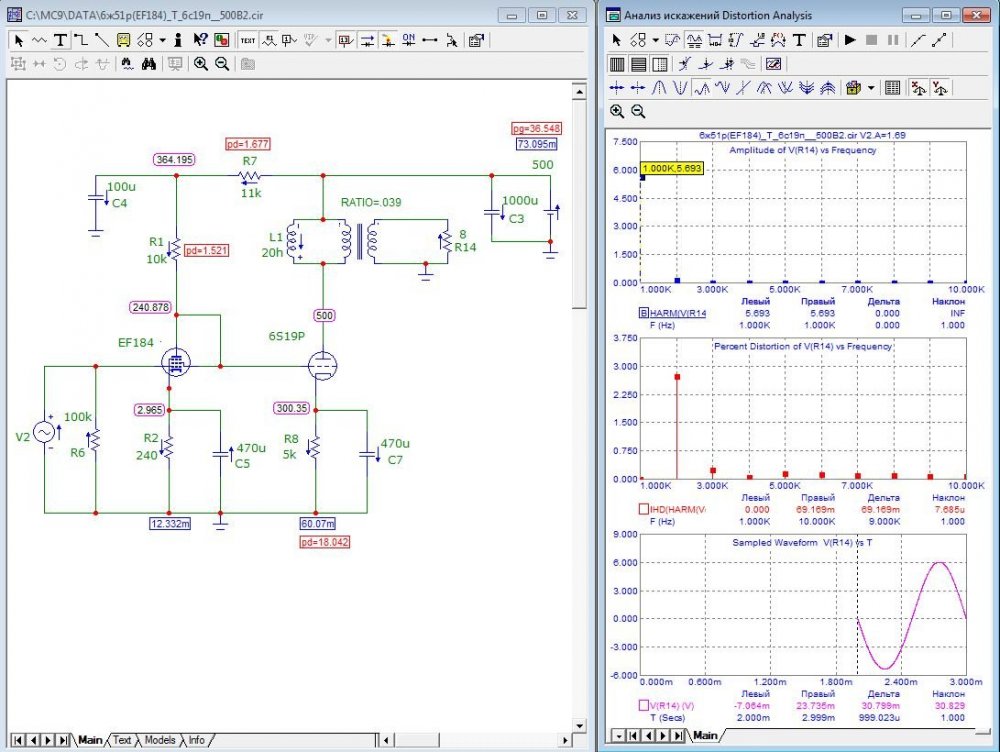Switch to the Info tab

(x=196, y=740)
